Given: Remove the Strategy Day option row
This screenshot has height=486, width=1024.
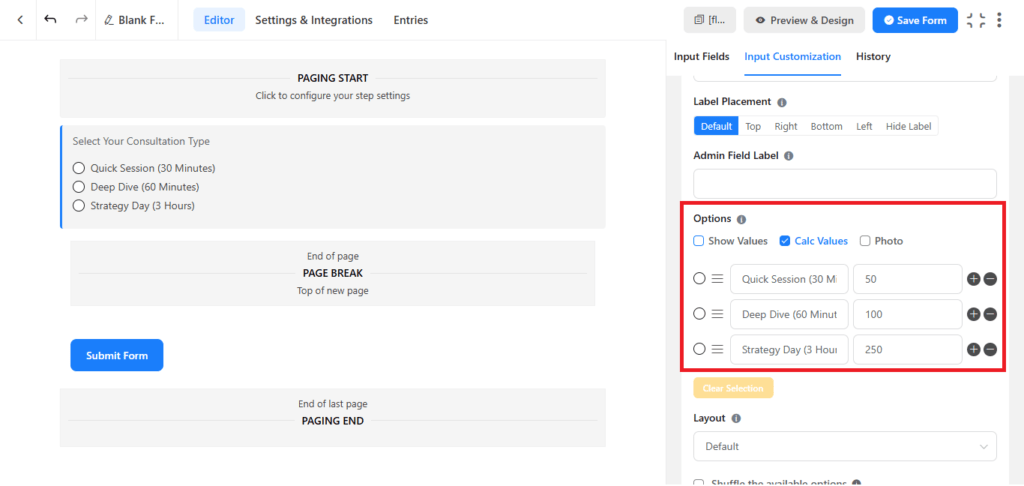Looking at the screenshot, I should pos(990,350).
